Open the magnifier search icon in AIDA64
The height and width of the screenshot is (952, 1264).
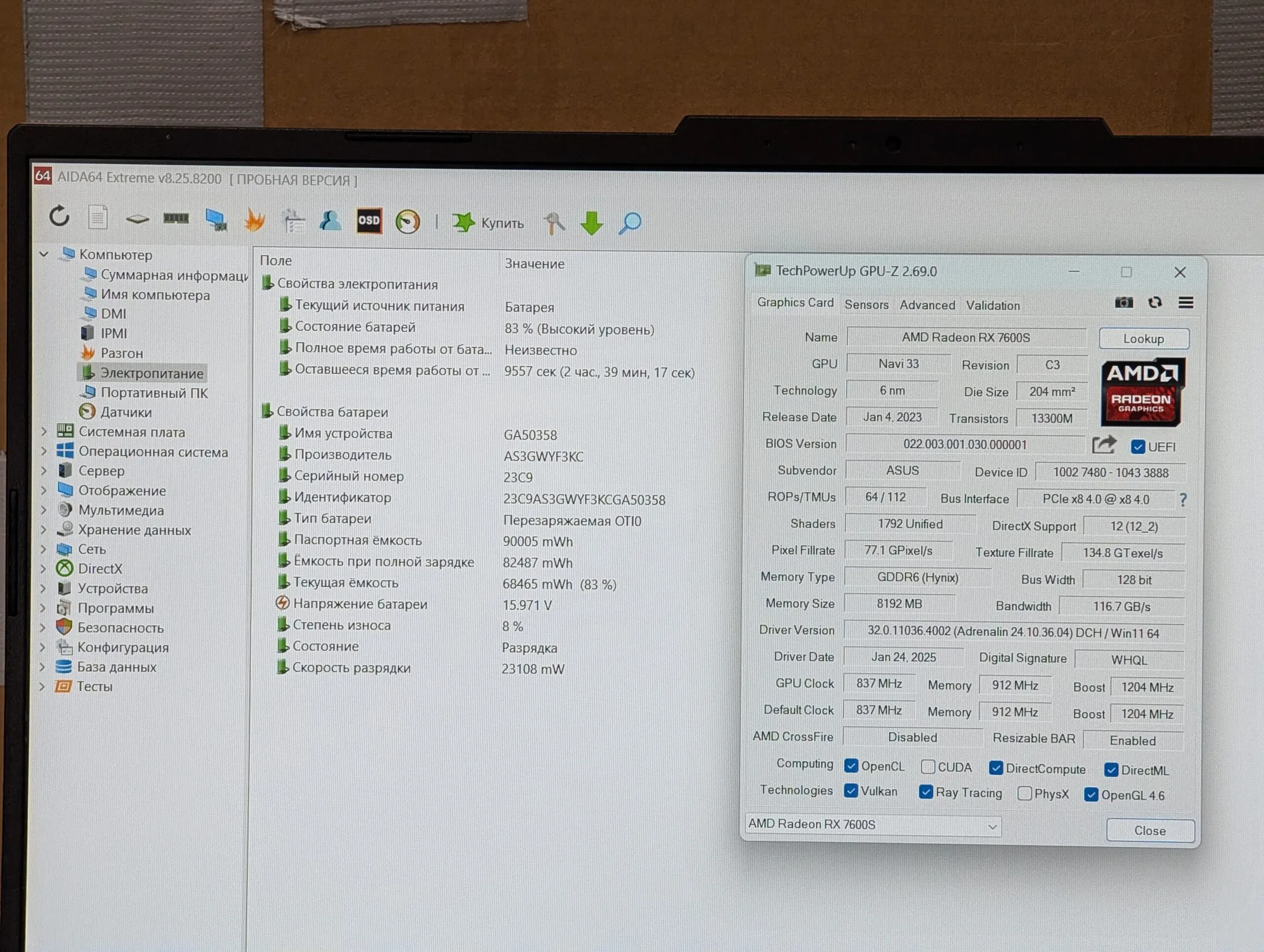click(629, 223)
